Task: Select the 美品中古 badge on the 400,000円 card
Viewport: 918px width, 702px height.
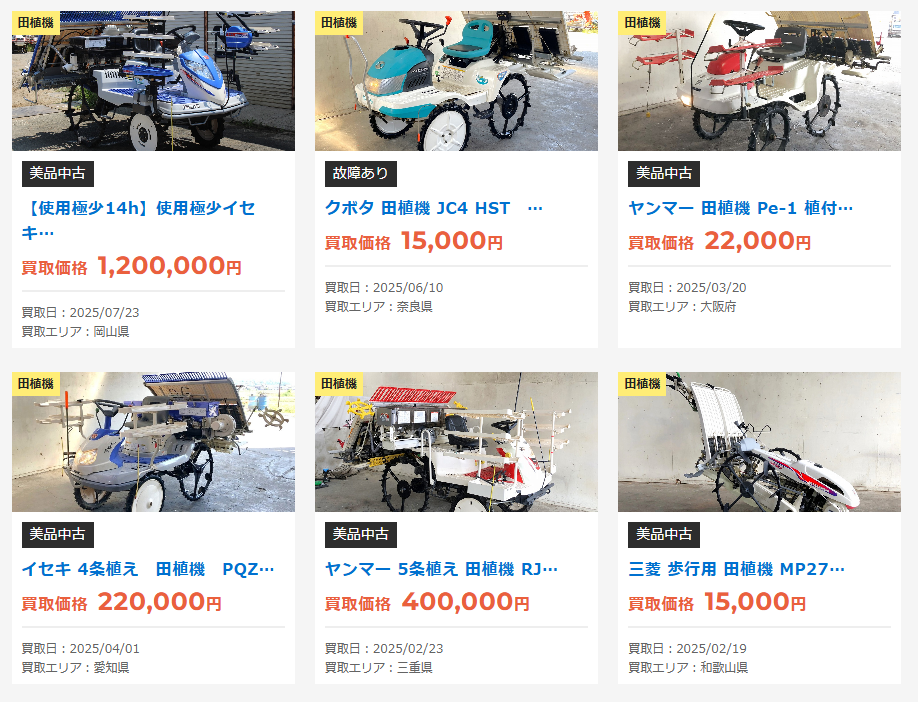Action: point(361,535)
